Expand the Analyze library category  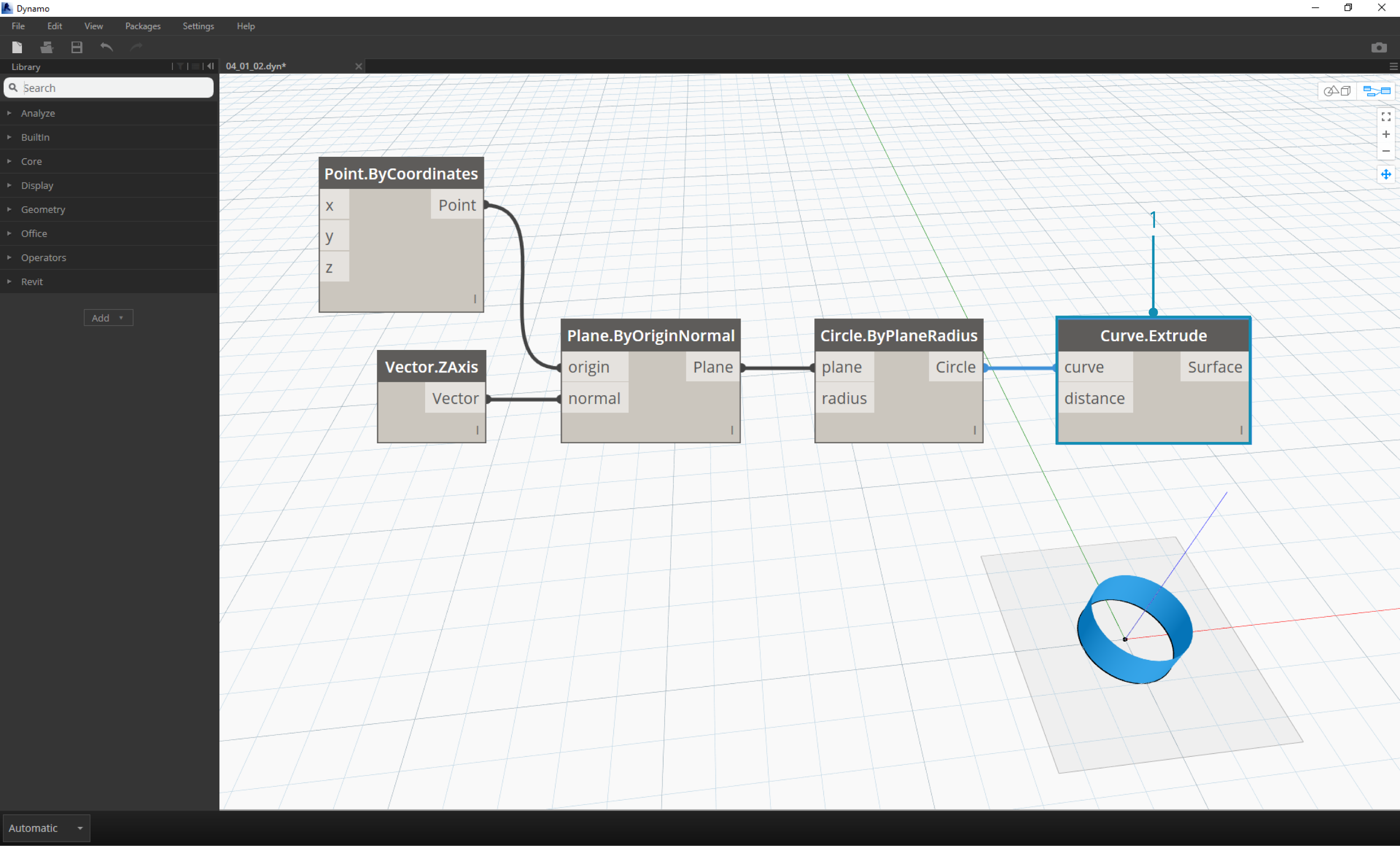point(109,113)
